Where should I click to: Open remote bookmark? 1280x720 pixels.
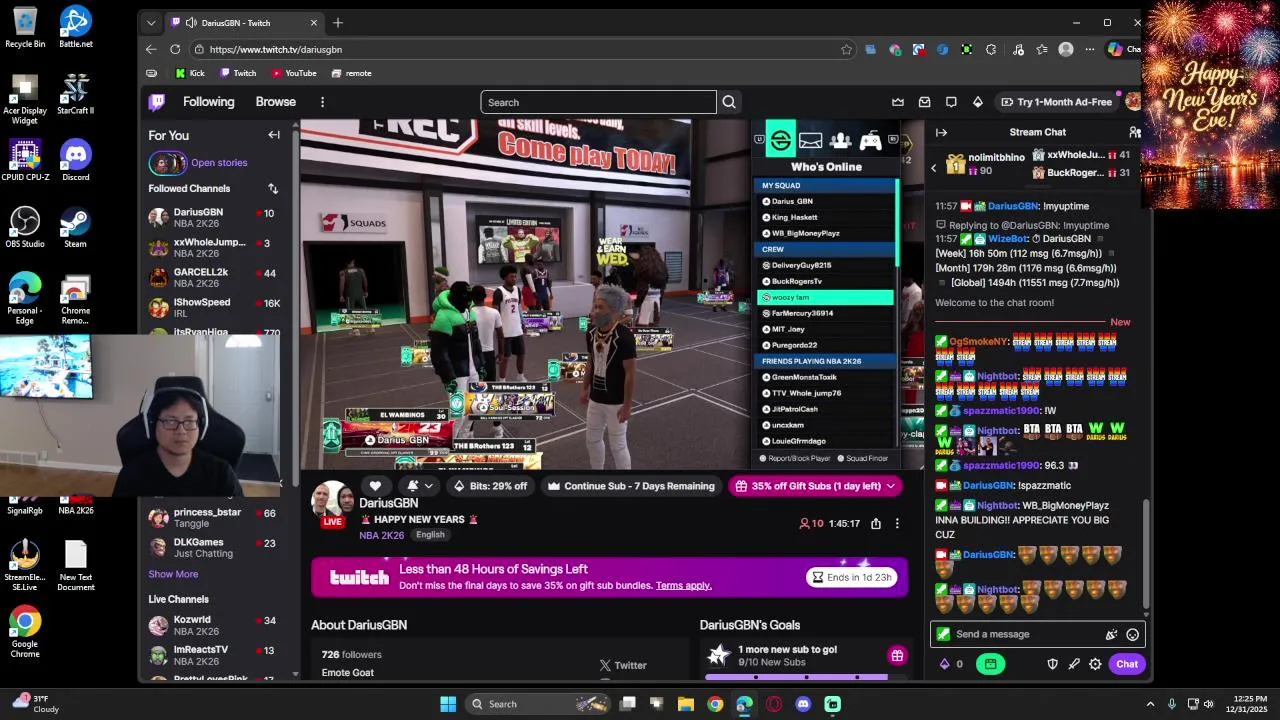coord(351,73)
